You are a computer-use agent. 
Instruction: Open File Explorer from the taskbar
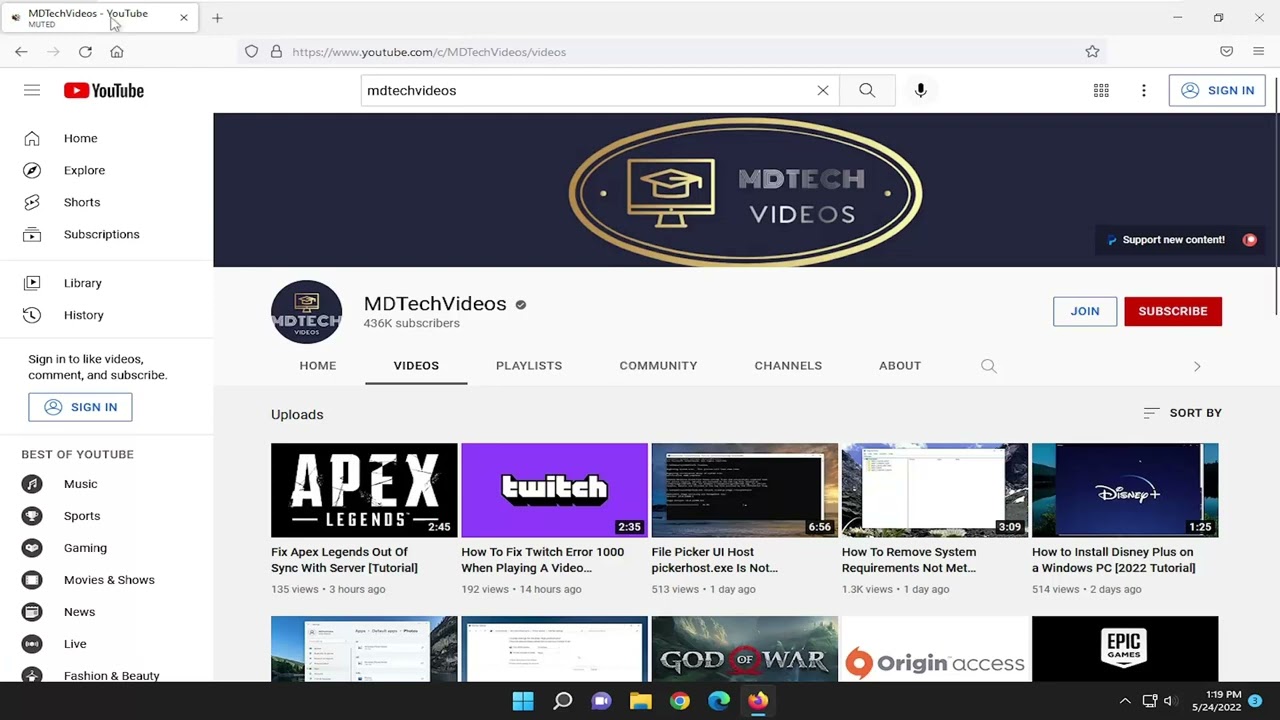640,701
